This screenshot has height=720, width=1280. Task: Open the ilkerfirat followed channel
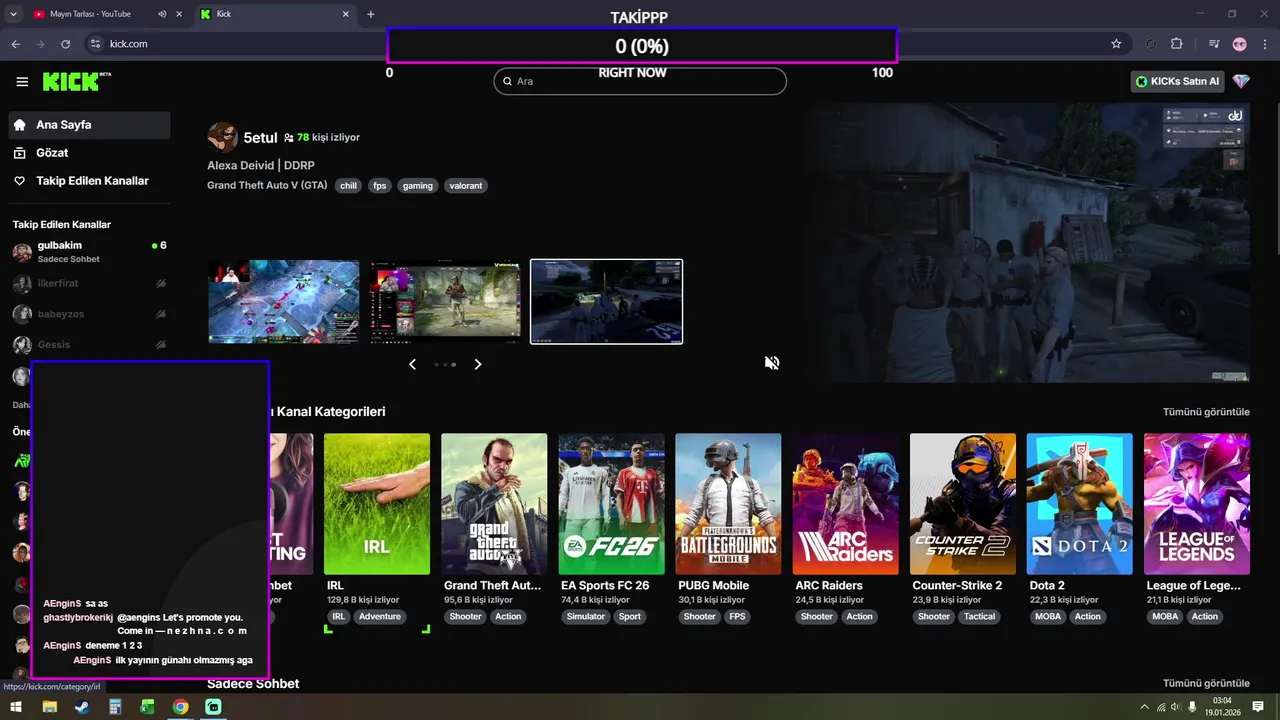click(89, 284)
